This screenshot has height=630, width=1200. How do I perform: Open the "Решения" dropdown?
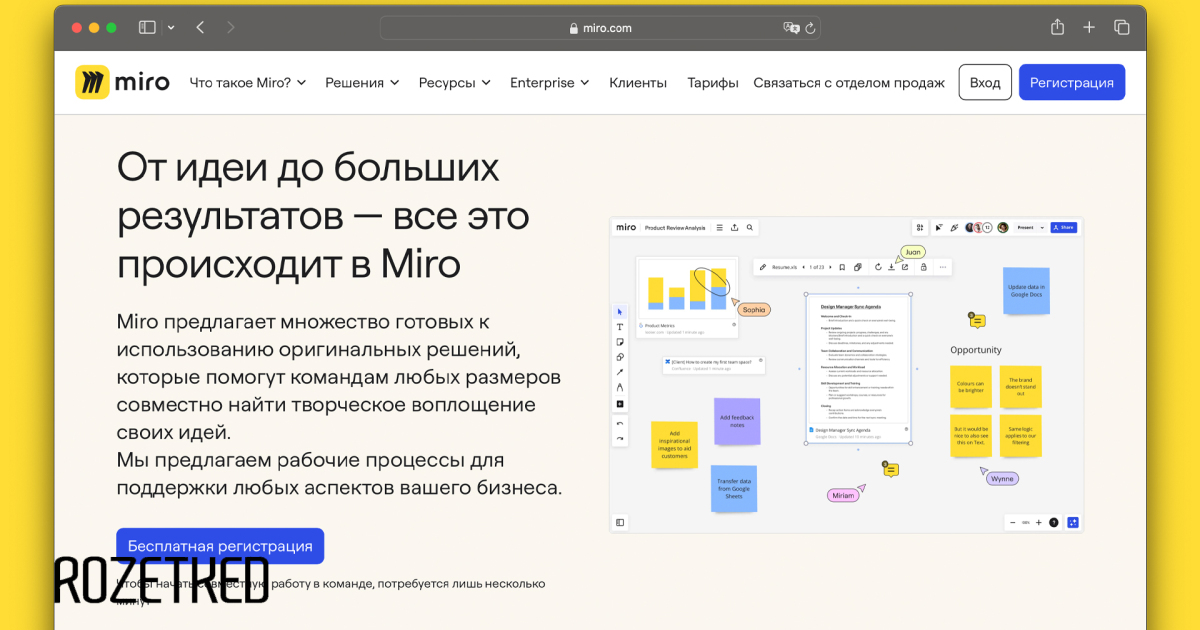pos(362,83)
